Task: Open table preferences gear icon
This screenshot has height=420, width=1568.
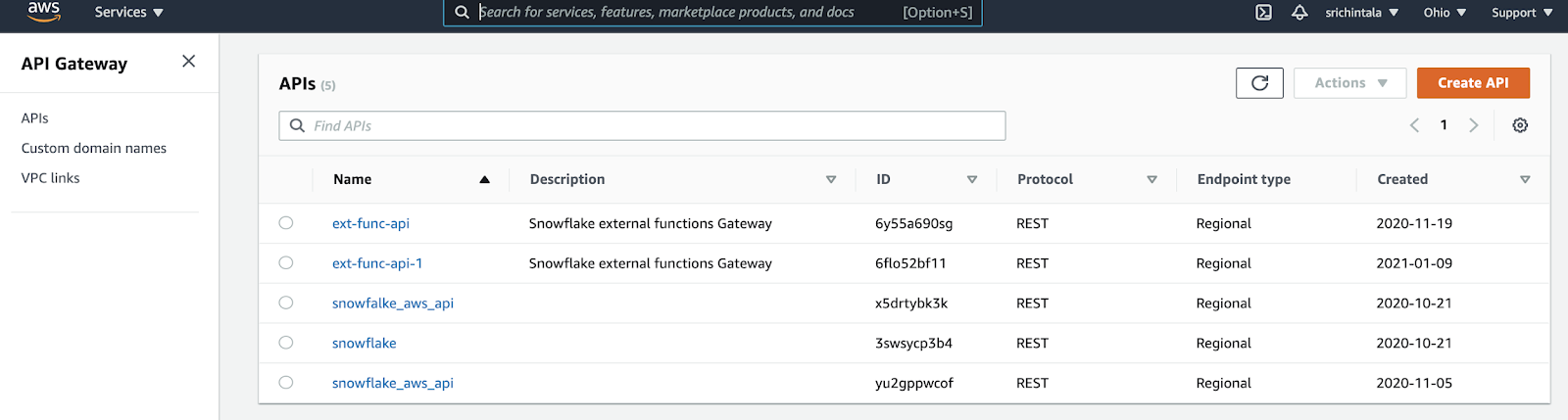Action: [1520, 125]
